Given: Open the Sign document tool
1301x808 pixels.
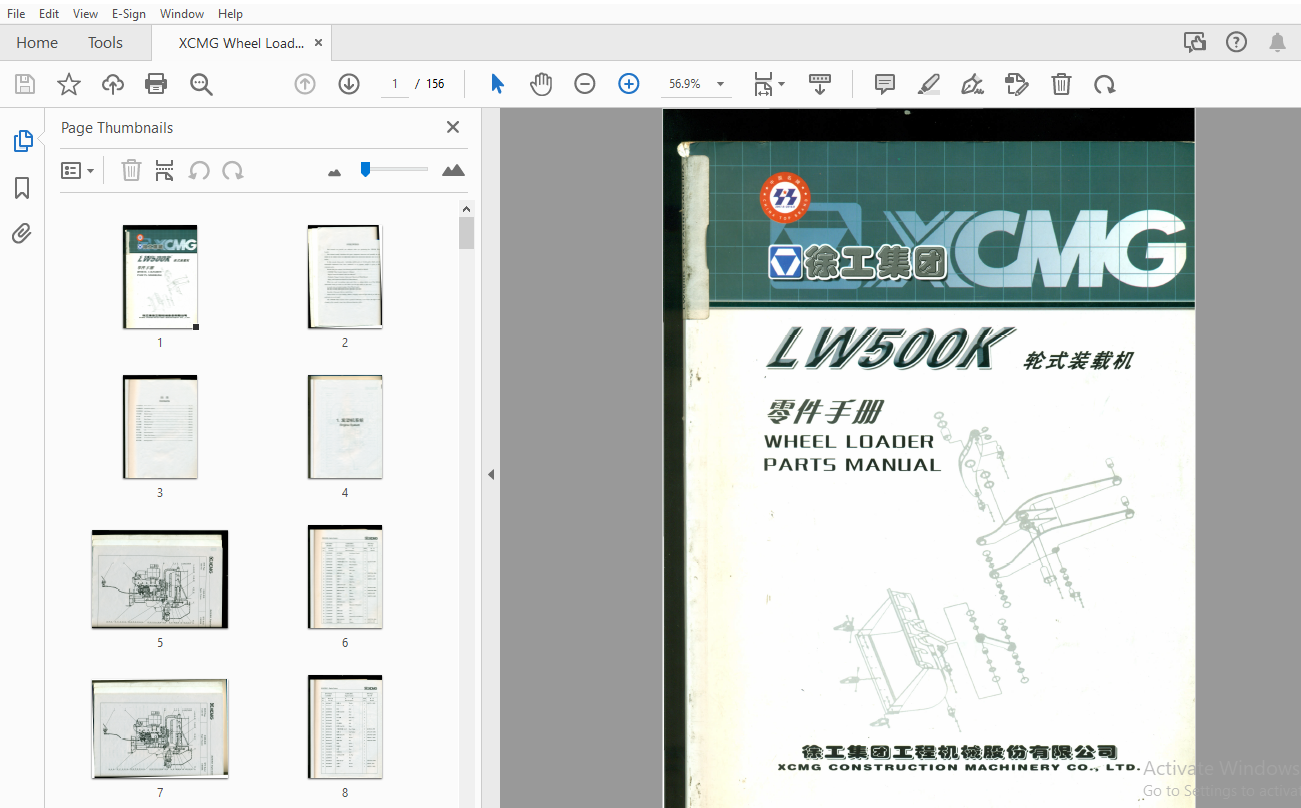Looking at the screenshot, I should [x=972, y=84].
